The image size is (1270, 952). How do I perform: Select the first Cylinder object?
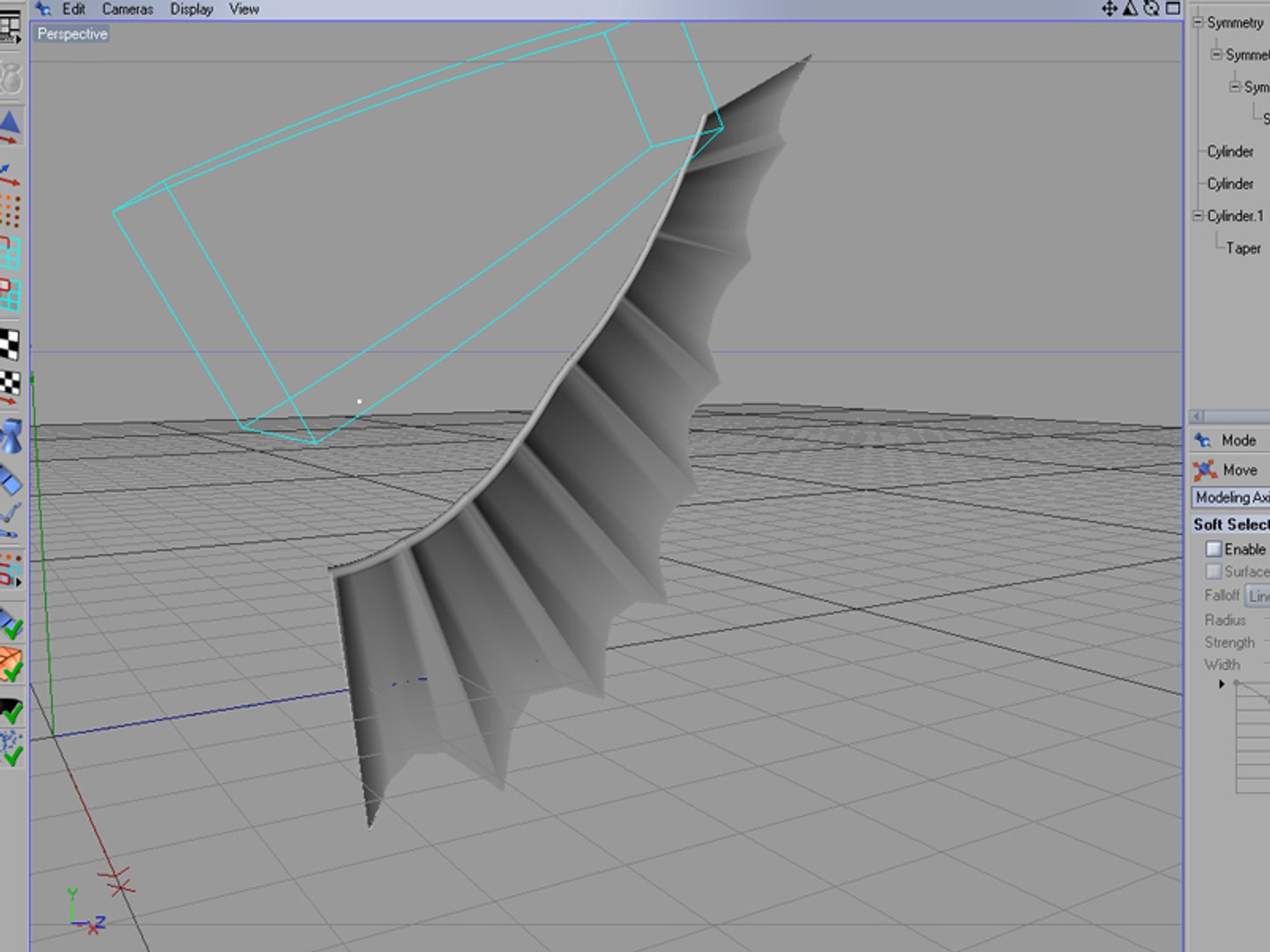(x=1230, y=152)
